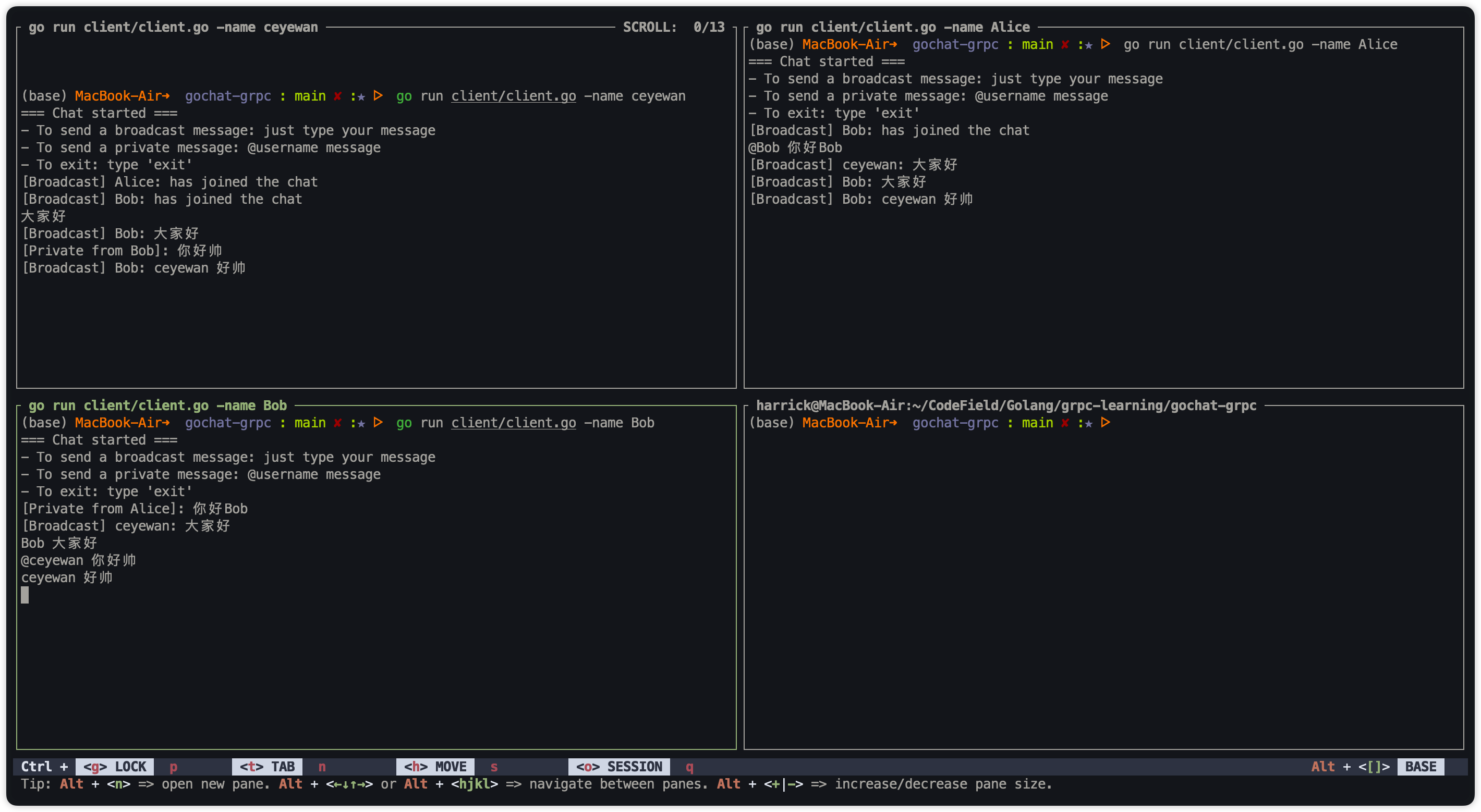The image size is (1481, 812).
Task: Open the SESSION mode in status bar
Action: [619, 767]
